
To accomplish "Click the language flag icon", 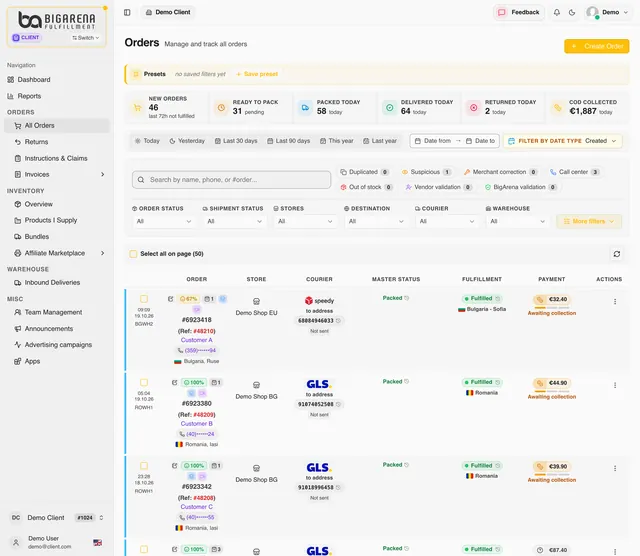I will click(x=98, y=543).
